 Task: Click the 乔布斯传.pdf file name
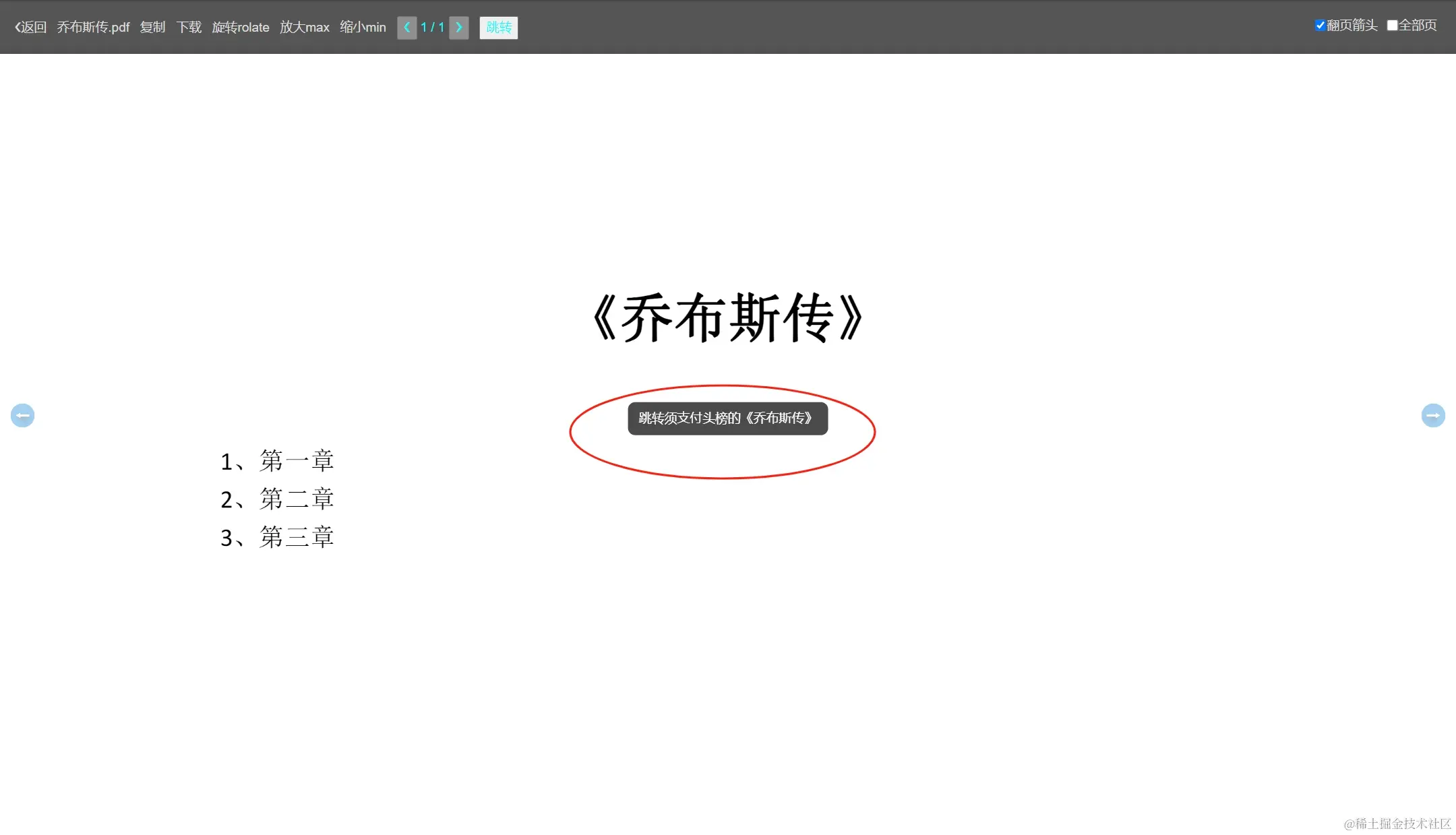point(93,28)
